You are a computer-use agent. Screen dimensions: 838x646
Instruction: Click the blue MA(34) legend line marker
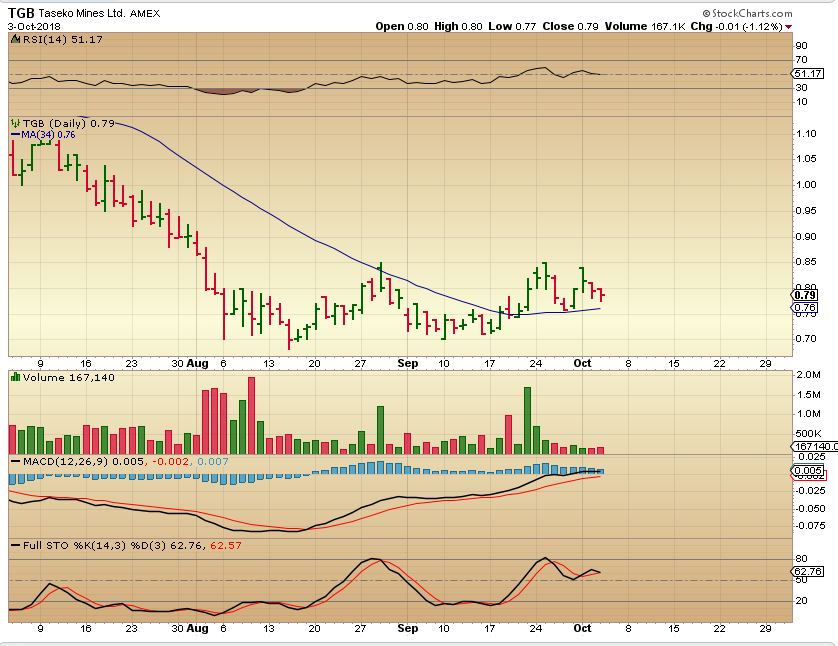point(15,134)
